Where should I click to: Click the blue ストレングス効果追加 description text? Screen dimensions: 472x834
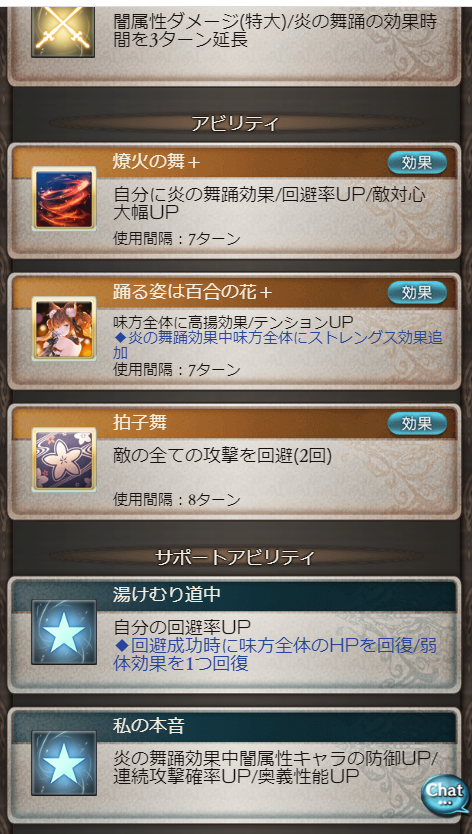tap(278, 345)
